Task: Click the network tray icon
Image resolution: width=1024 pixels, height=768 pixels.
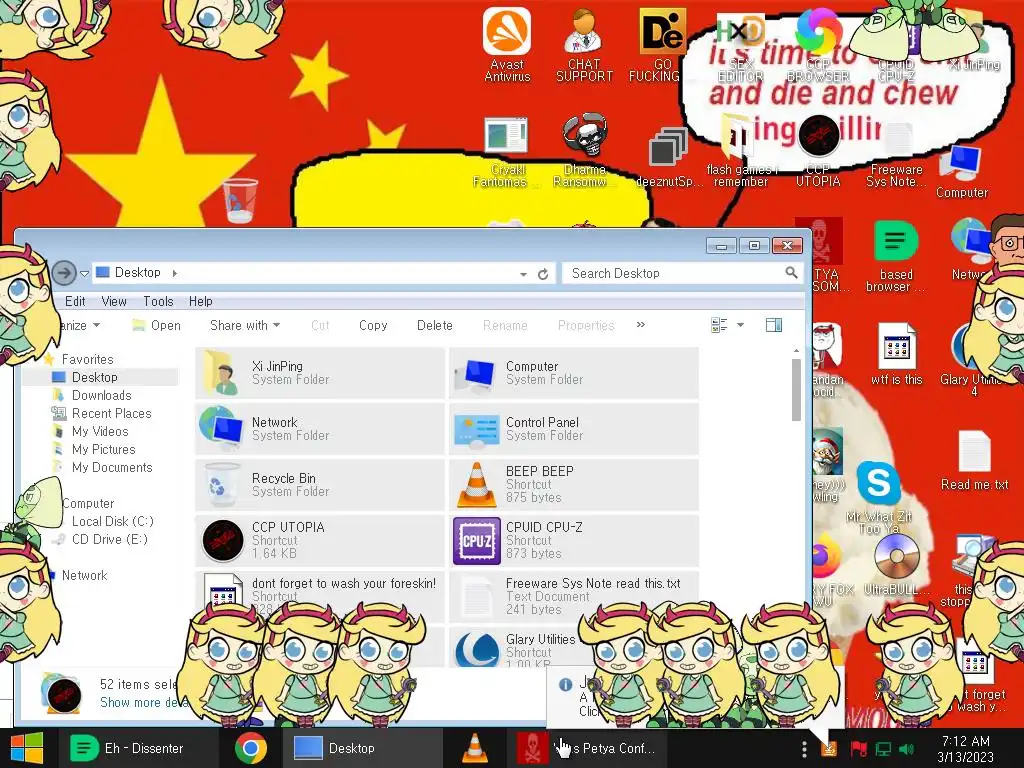Action: [883, 748]
